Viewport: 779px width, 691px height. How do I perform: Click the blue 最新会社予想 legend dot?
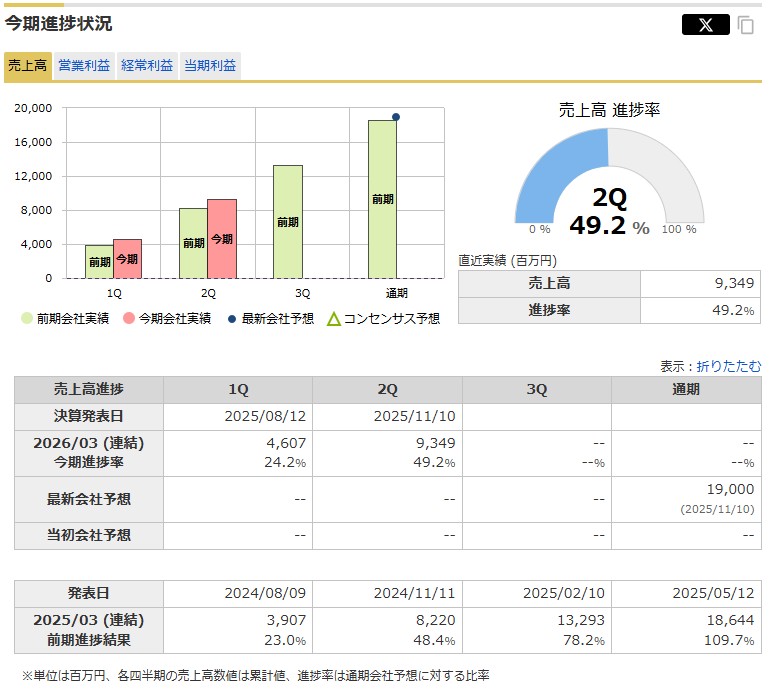(231, 319)
